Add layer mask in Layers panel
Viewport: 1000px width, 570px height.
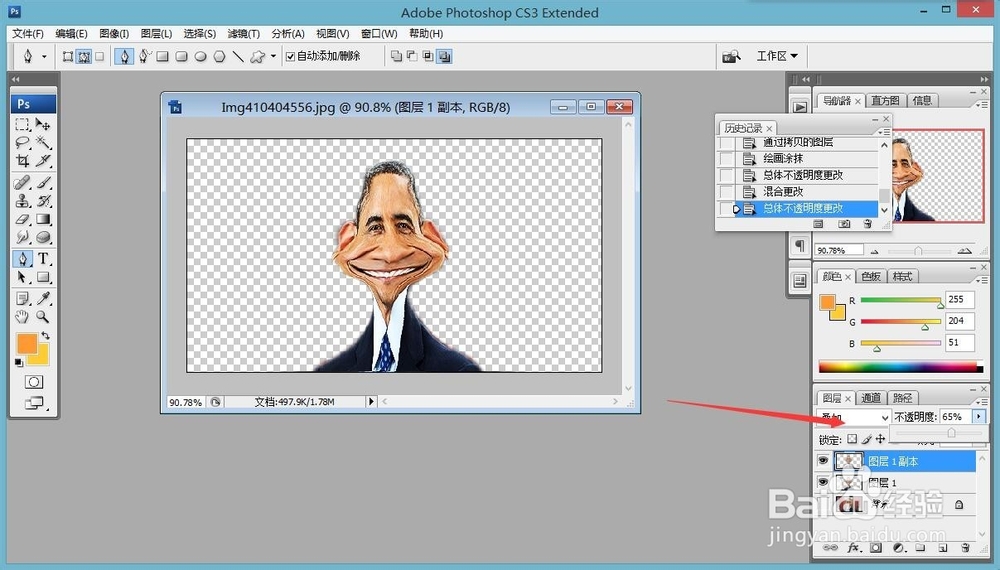[876, 548]
